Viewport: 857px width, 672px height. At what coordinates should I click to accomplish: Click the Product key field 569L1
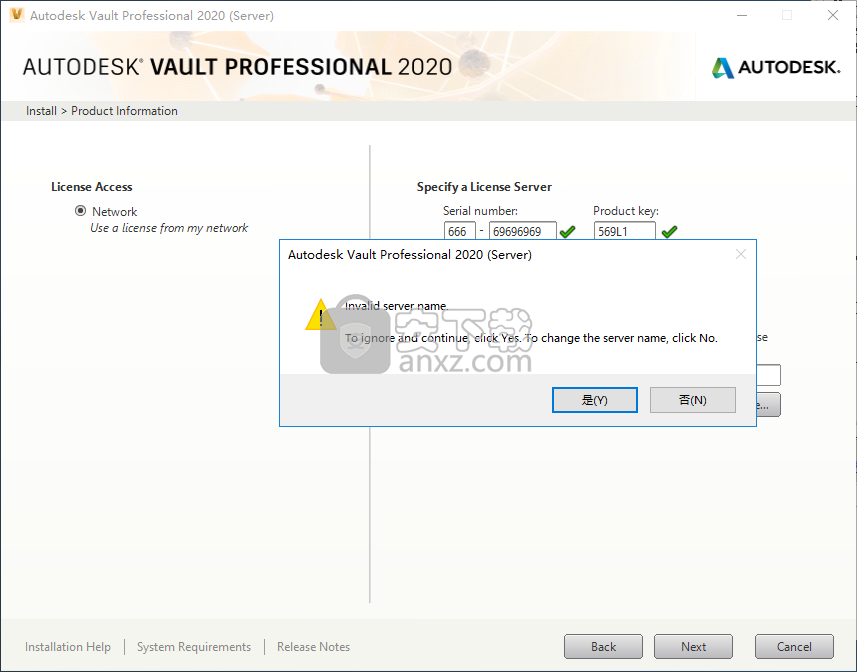(624, 231)
